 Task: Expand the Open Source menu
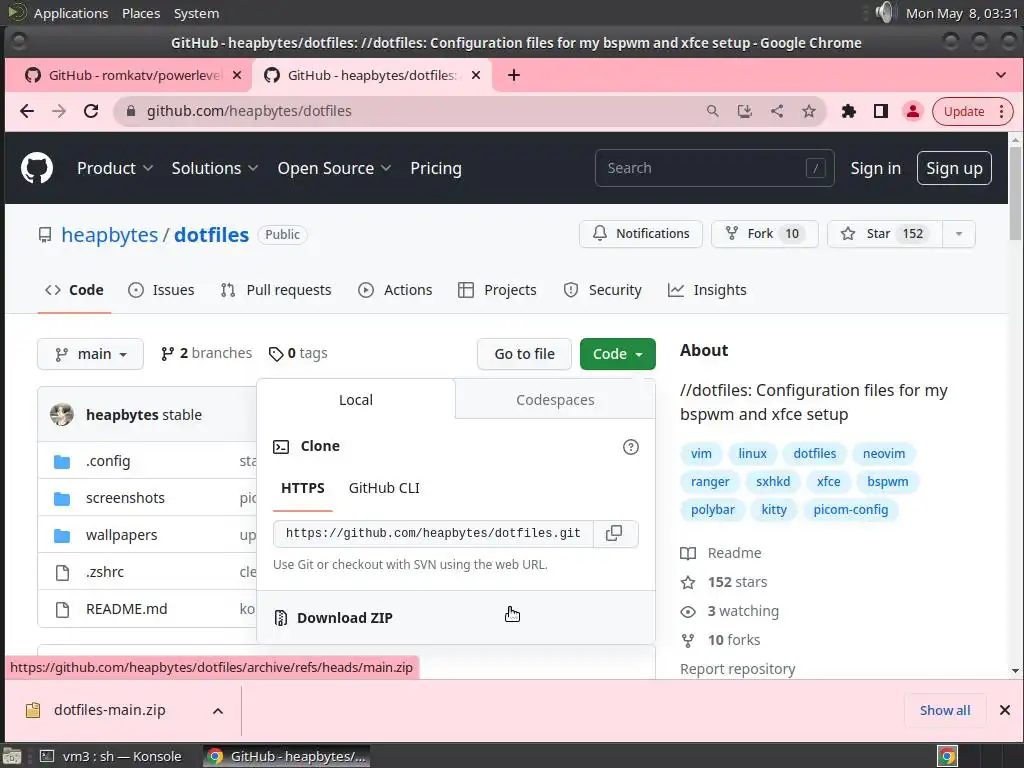point(334,168)
